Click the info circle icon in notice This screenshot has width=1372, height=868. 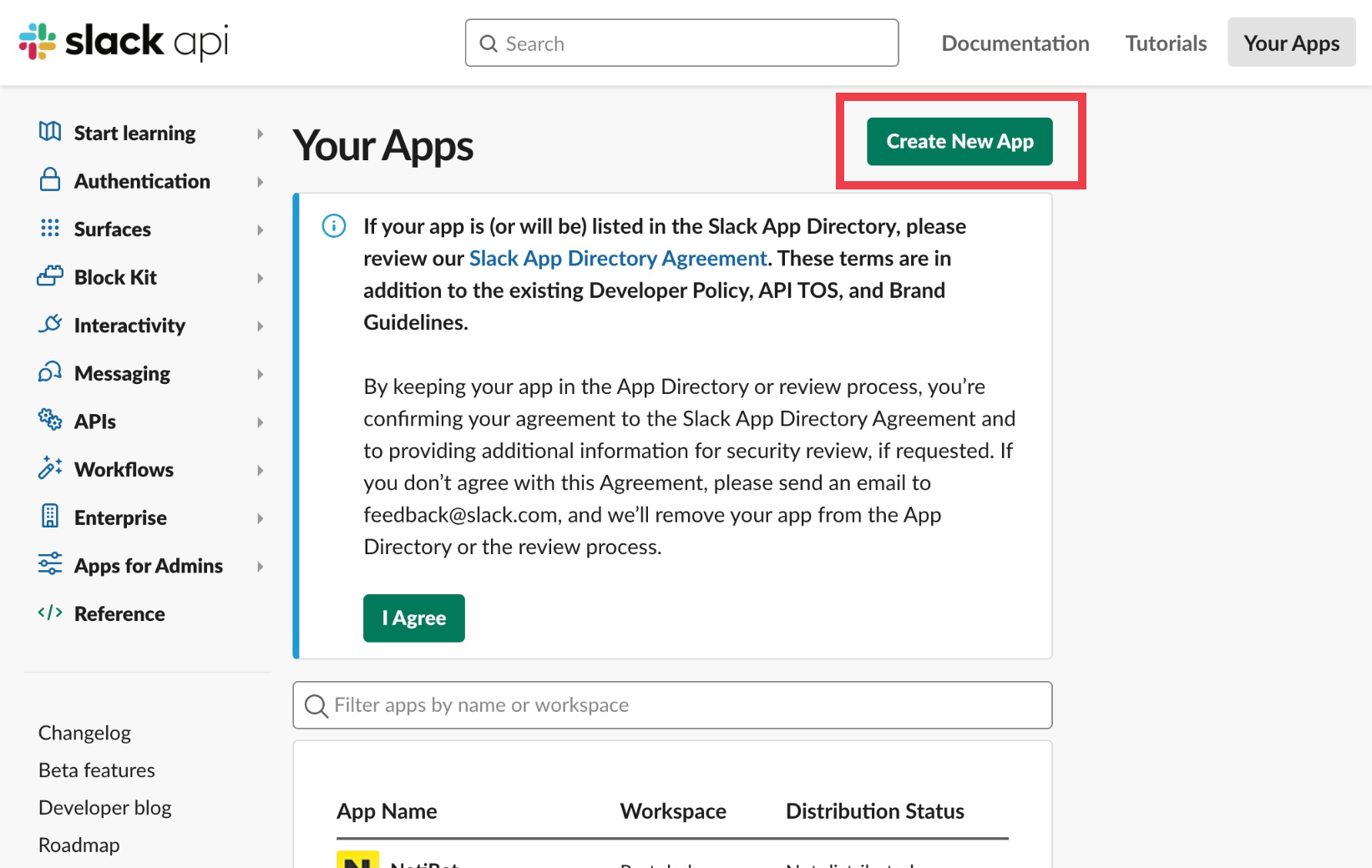coord(334,226)
